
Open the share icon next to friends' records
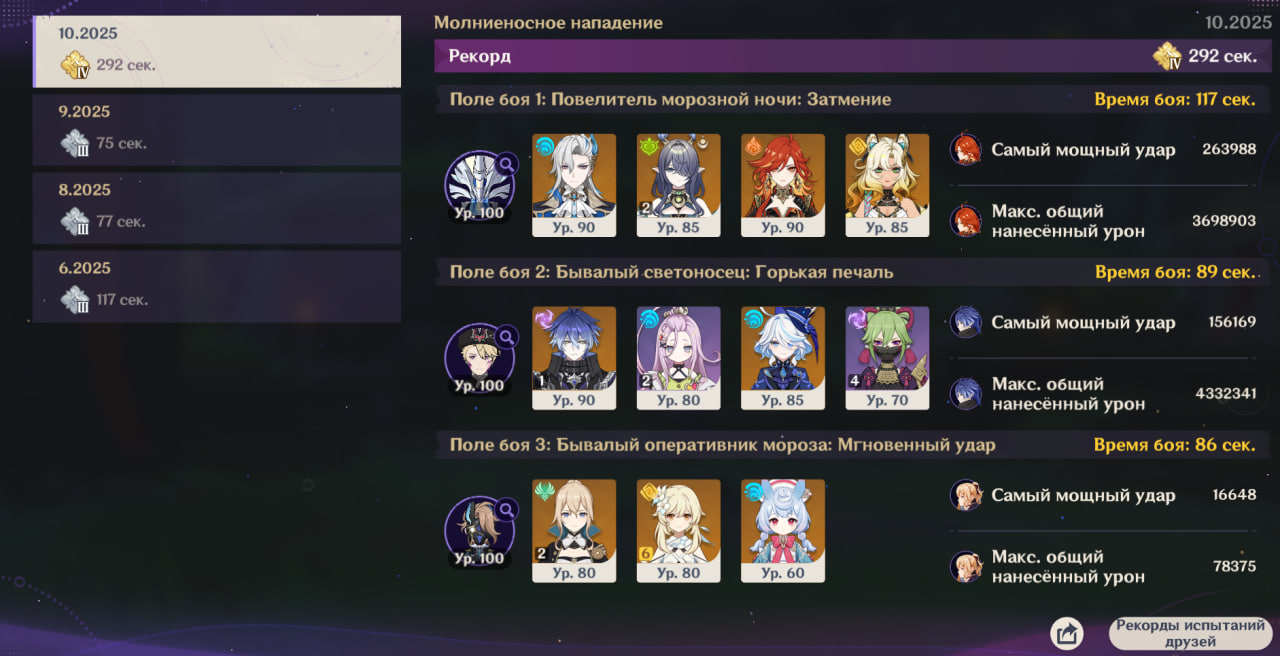click(x=1067, y=633)
